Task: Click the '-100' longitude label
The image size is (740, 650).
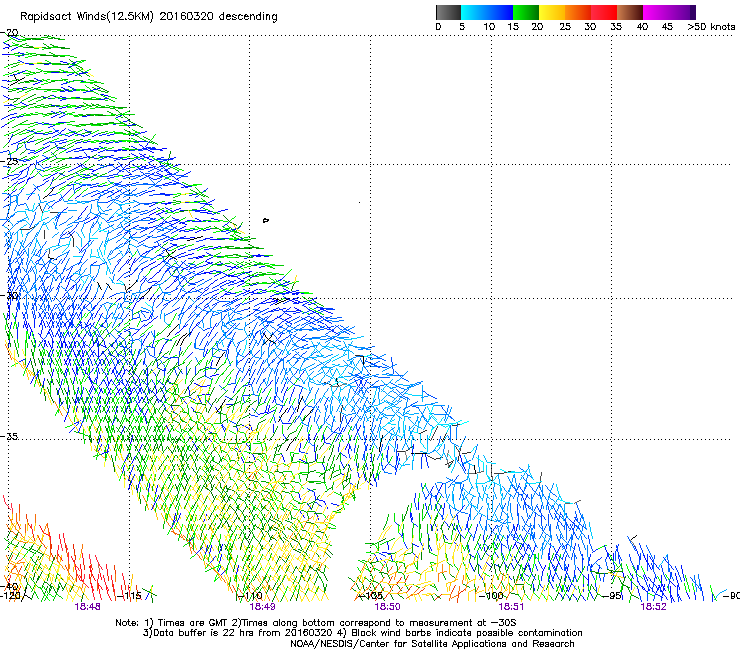Action: pos(491,596)
